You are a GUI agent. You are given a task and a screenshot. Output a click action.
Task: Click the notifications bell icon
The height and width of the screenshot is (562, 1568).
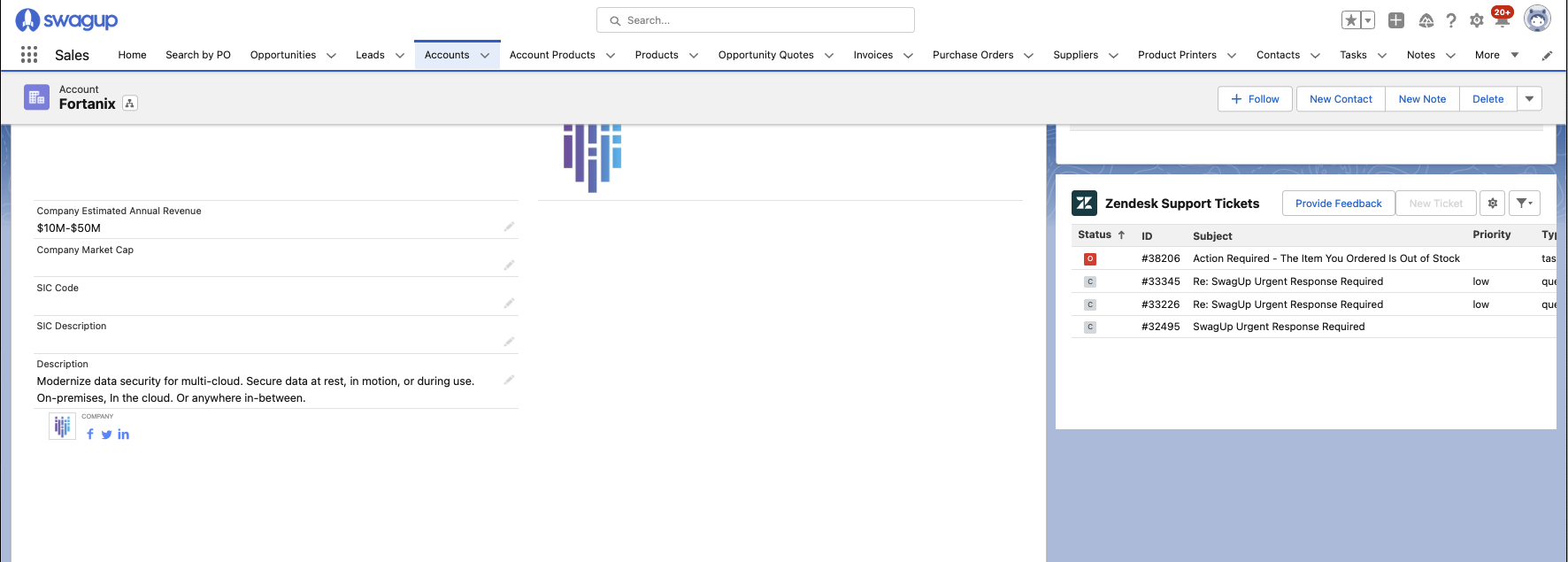[x=1502, y=20]
